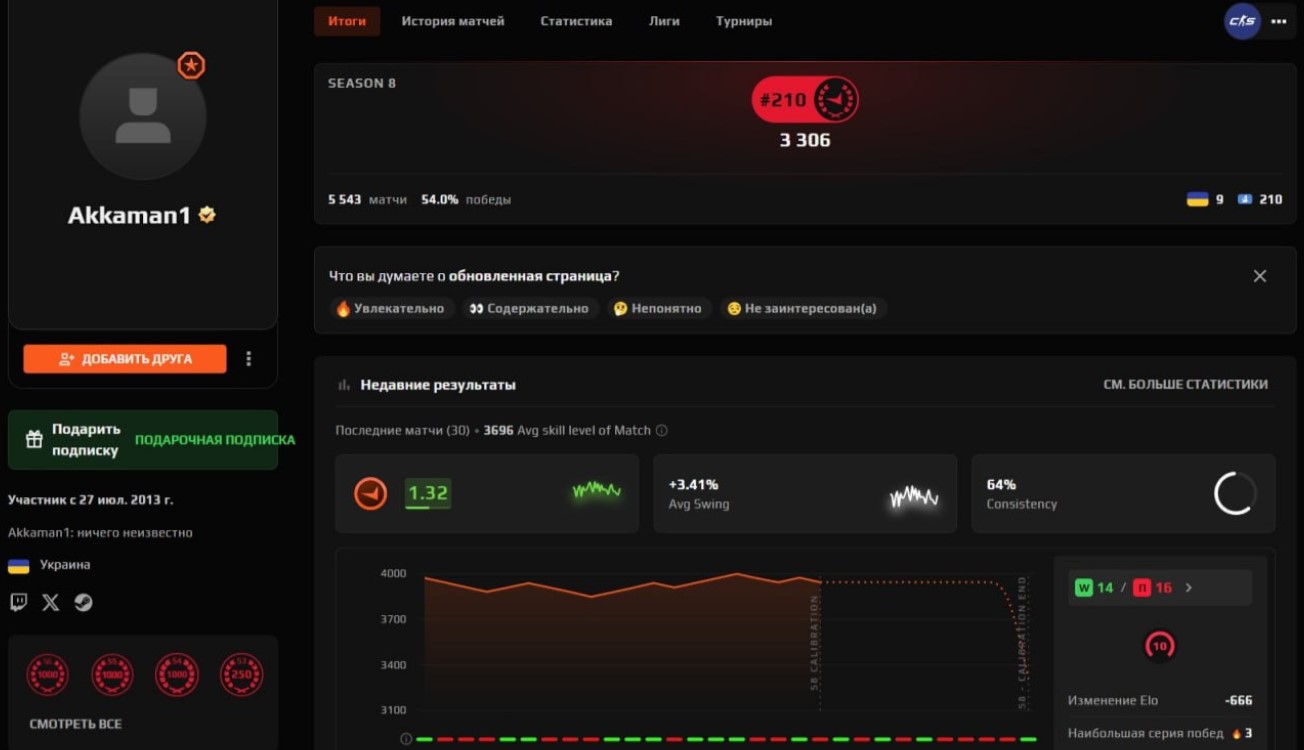Viewport: 1304px width, 750px height.
Task: Dismiss the page feedback survey banner
Action: click(1259, 276)
